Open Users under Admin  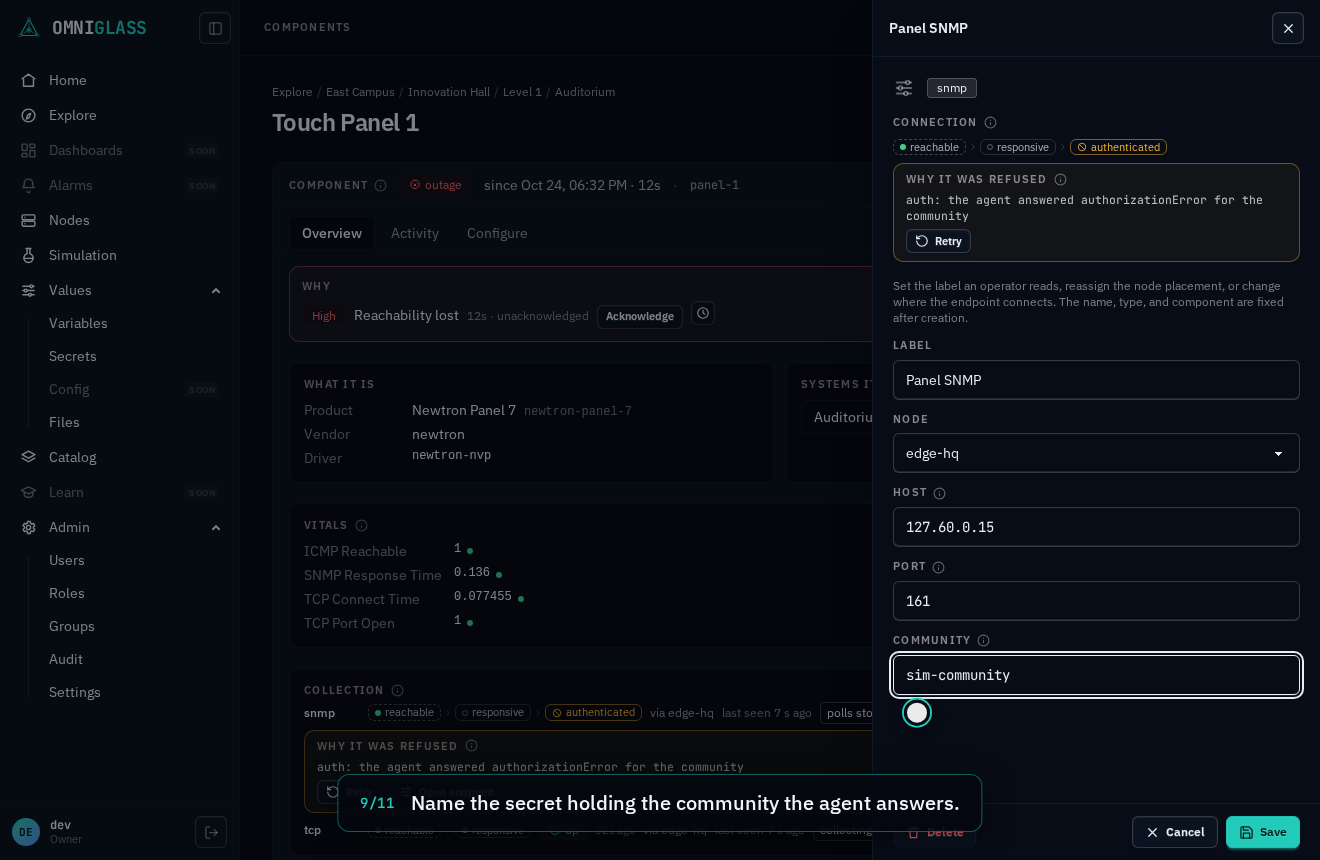[67, 560]
